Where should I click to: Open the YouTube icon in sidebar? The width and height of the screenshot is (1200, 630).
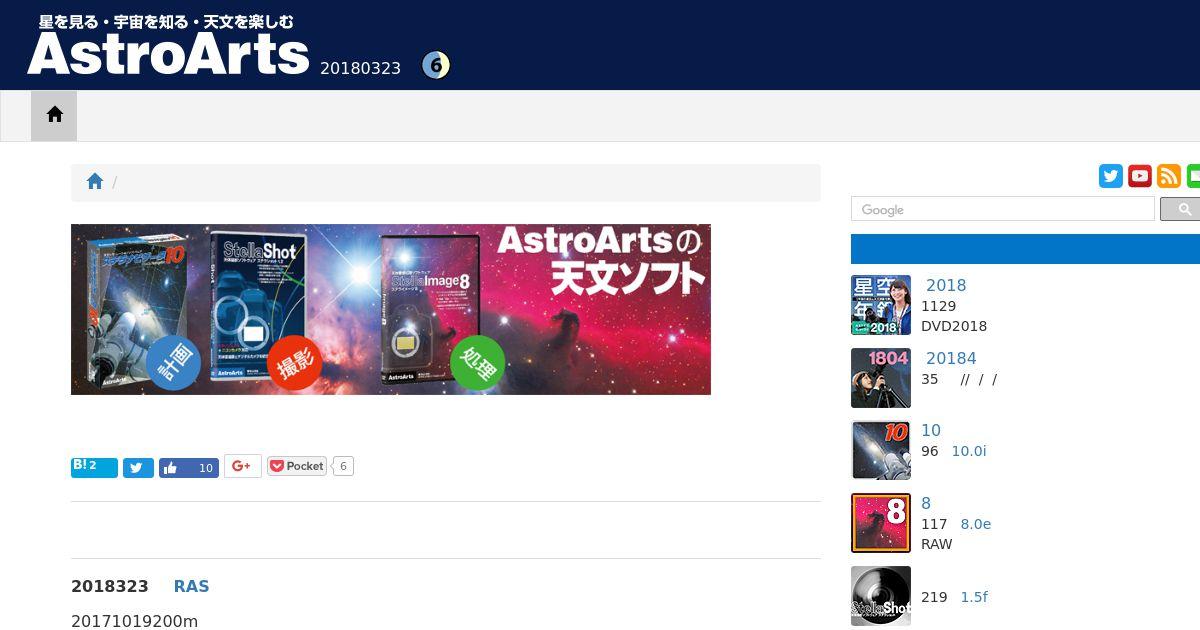tap(1140, 176)
